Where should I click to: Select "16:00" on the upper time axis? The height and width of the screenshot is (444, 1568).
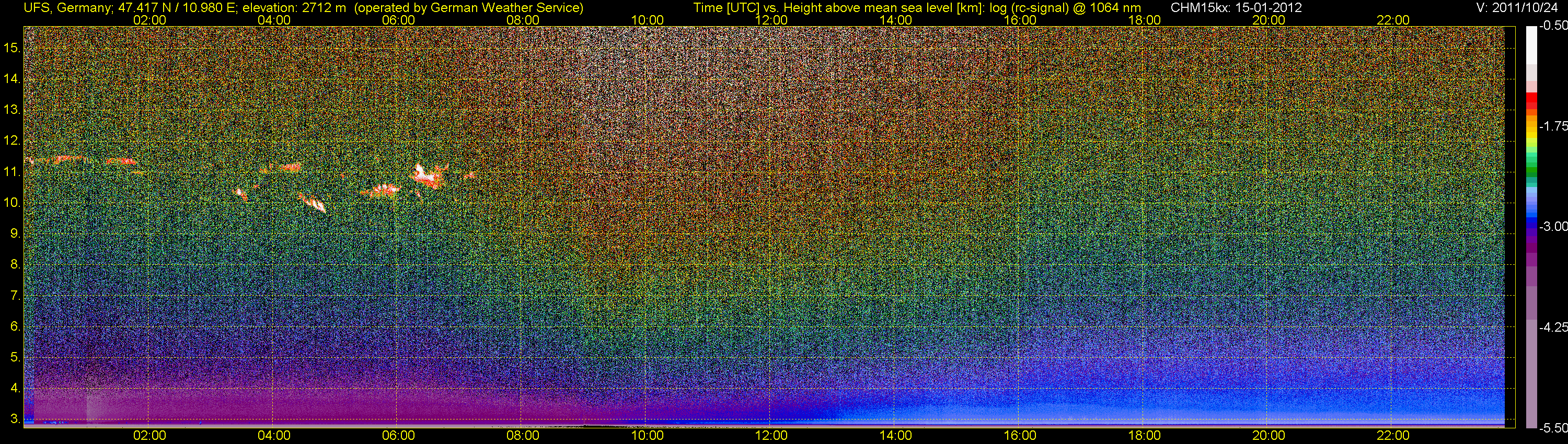click(1020, 20)
